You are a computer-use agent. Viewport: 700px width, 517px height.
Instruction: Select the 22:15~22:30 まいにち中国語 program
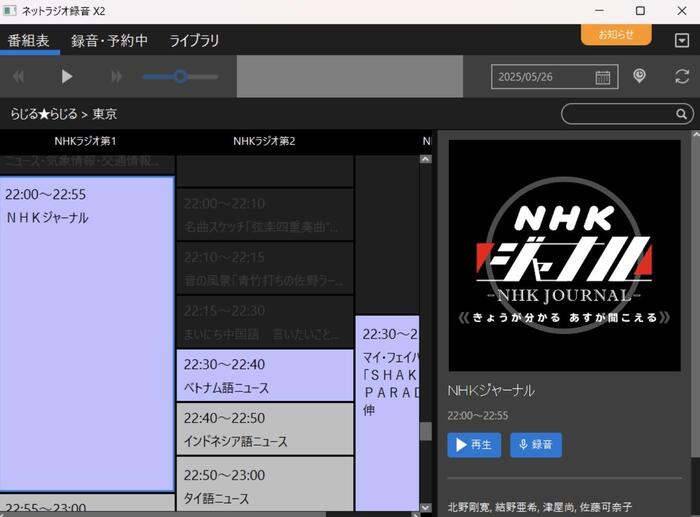point(265,321)
